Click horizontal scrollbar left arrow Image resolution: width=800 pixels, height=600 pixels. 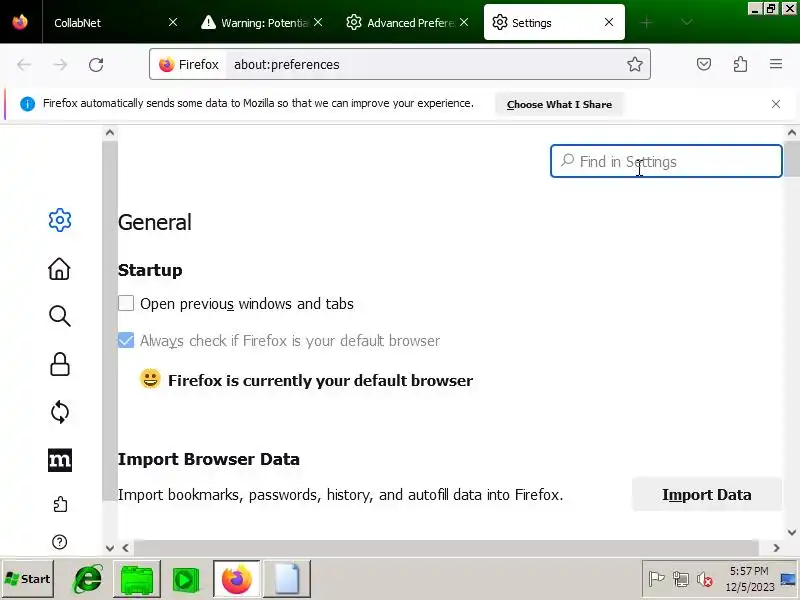click(126, 548)
